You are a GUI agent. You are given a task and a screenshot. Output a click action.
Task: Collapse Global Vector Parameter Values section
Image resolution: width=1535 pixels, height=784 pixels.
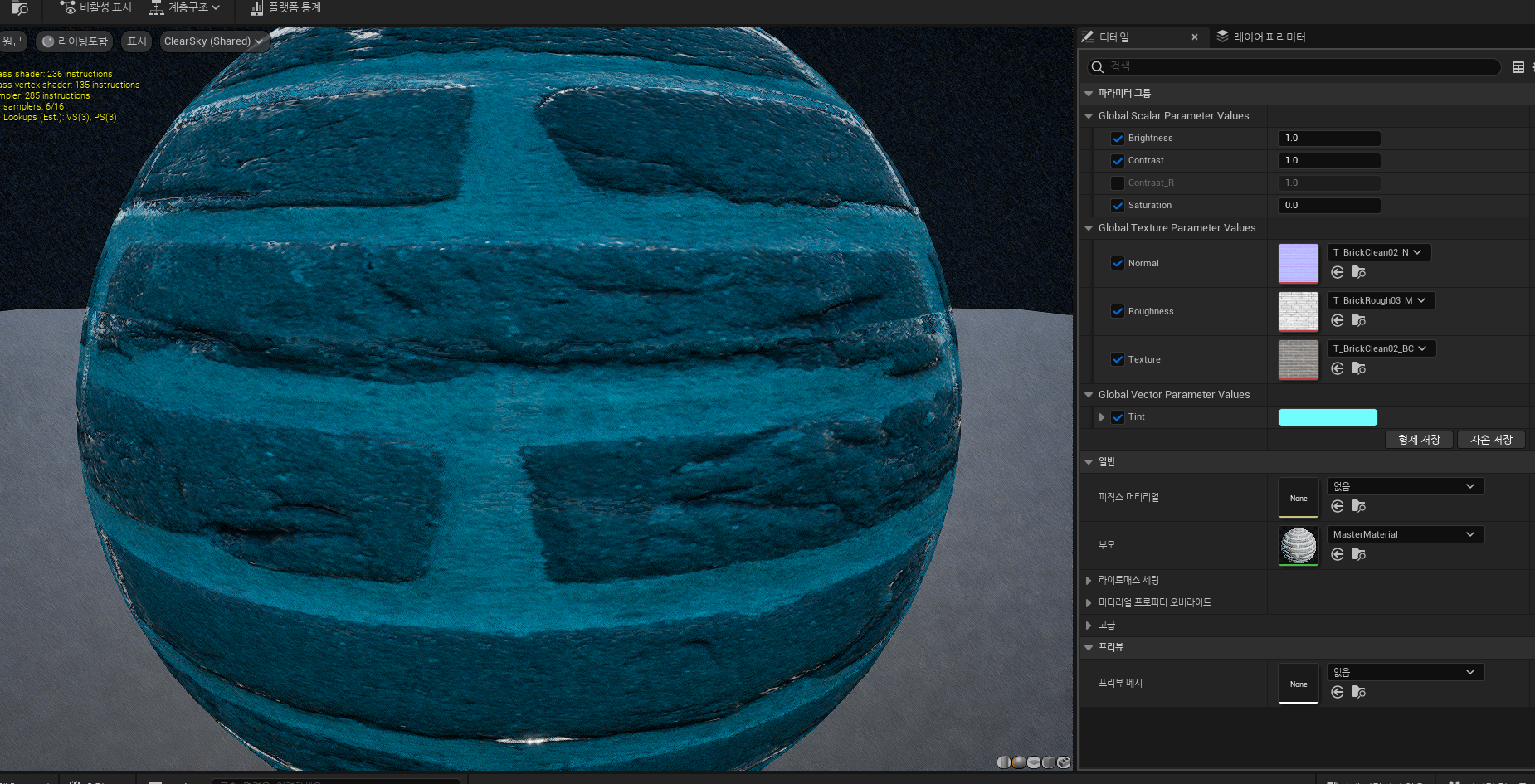point(1089,395)
